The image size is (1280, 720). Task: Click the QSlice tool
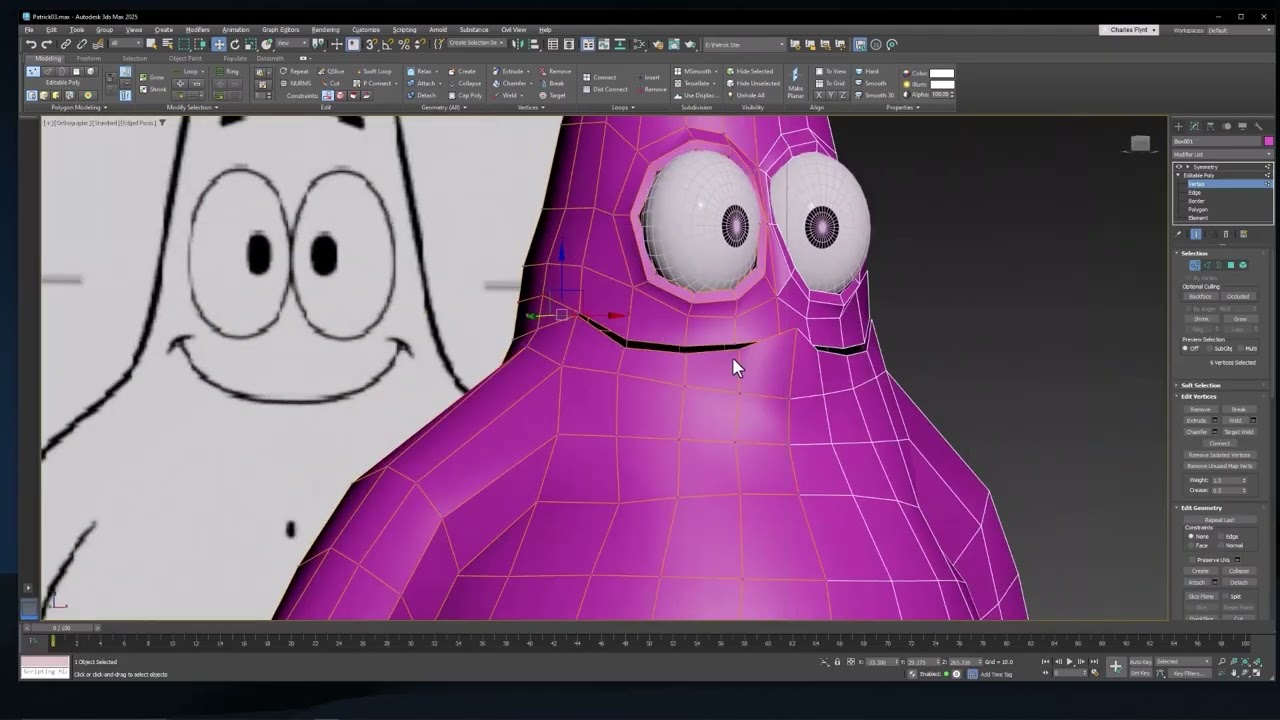tap(331, 71)
